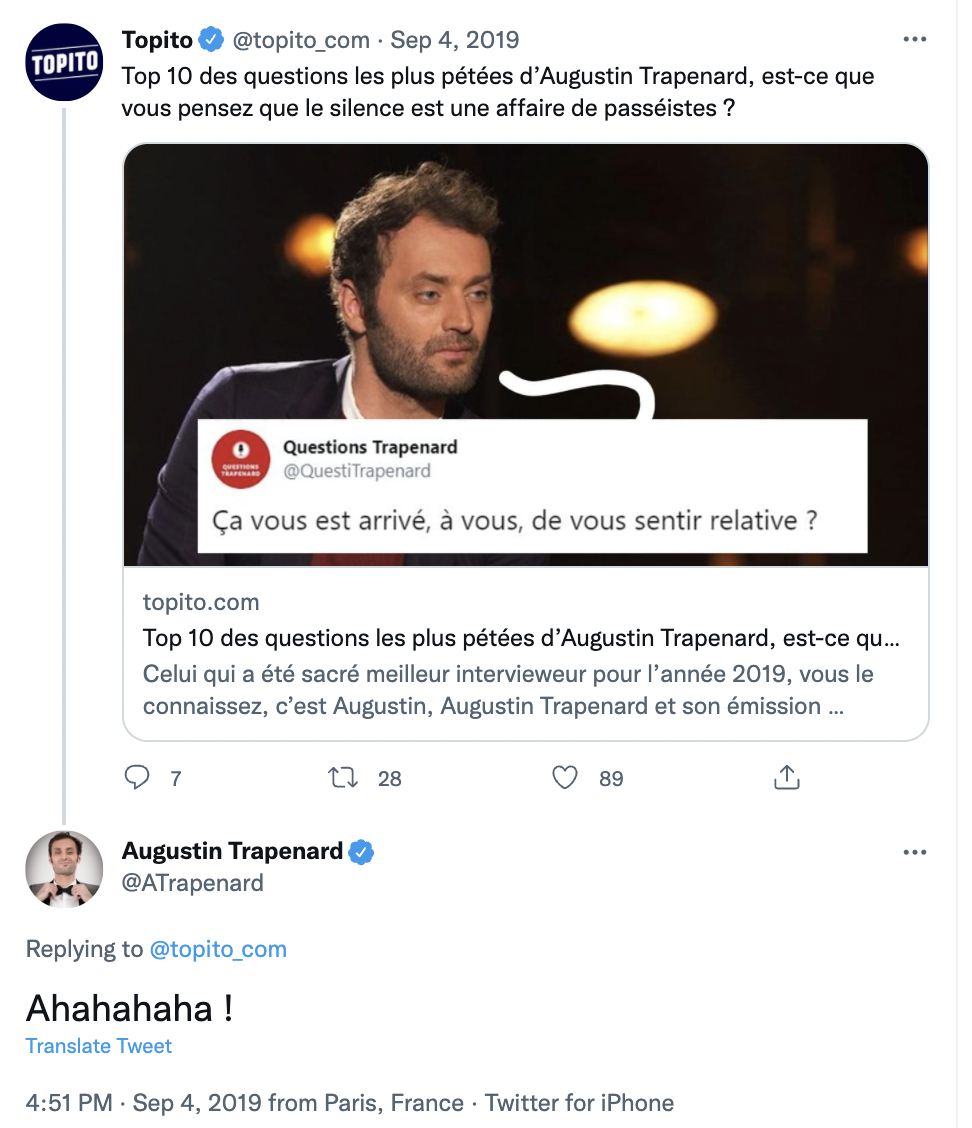Open the share icon on Topito tweet
The image size is (972, 1128).
[787, 777]
